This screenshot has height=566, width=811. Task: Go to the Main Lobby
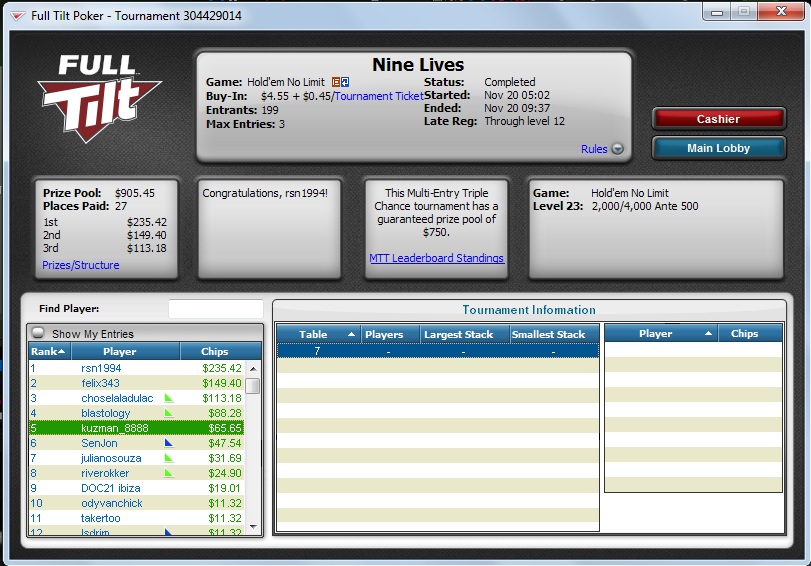[x=718, y=148]
